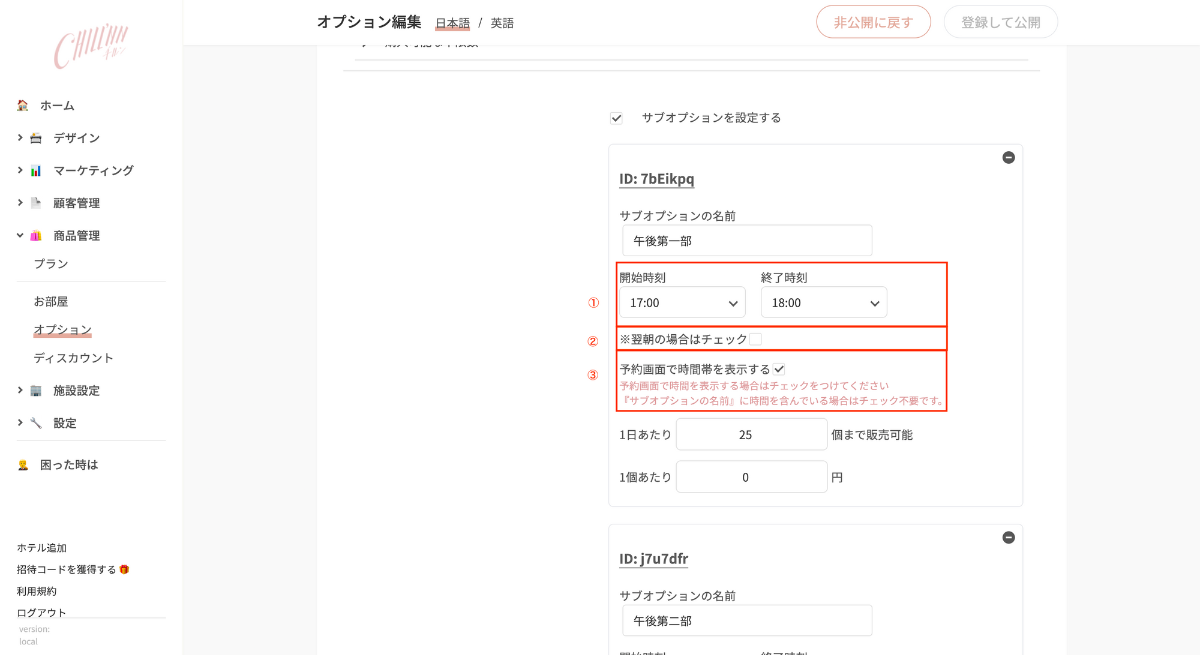Open the プラン submenu item
This screenshot has width=1200, height=655.
(51, 264)
